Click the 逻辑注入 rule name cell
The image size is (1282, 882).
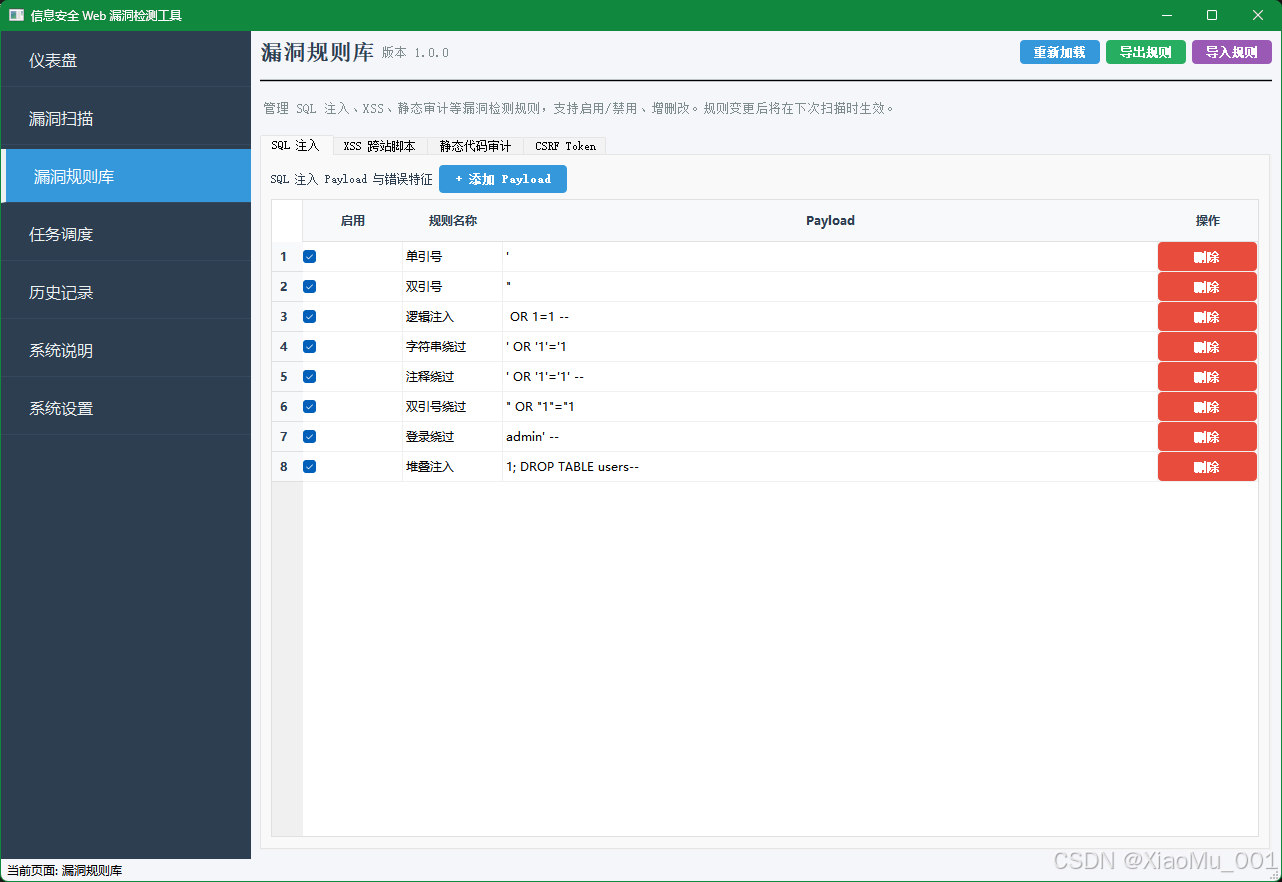pos(453,317)
